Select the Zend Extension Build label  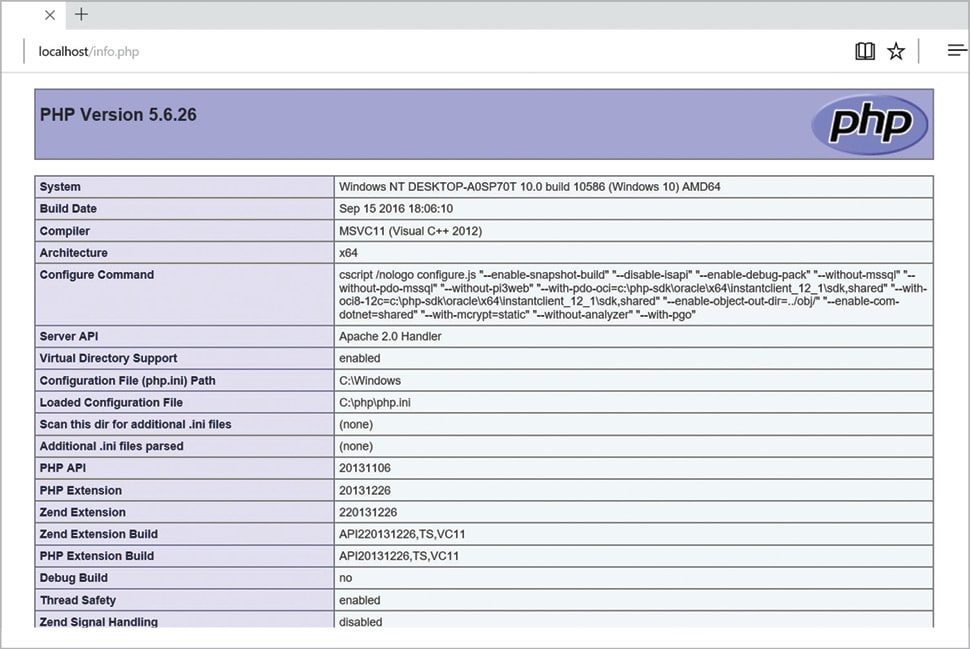[x=98, y=534]
